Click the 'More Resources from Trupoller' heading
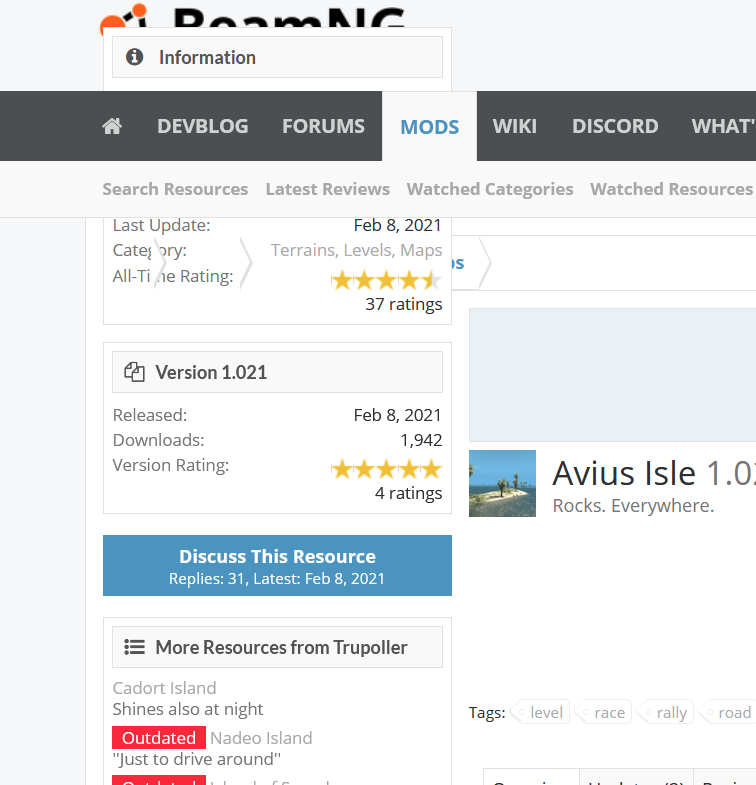The image size is (756, 785). click(281, 647)
